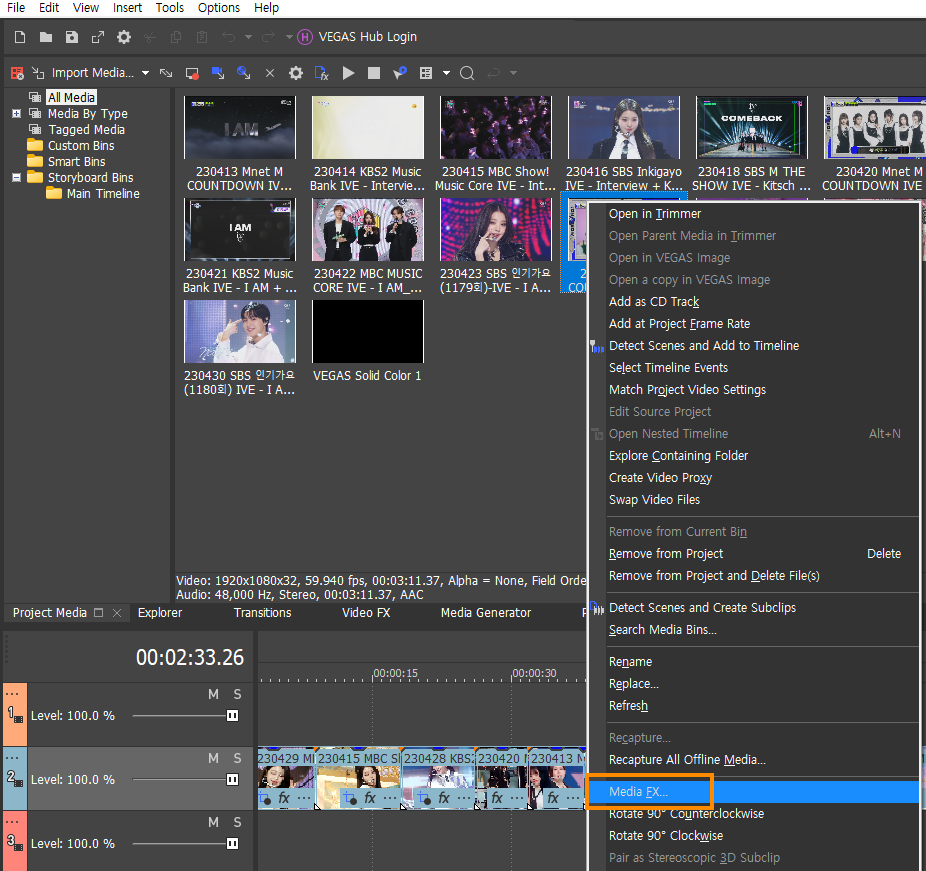Expand the Media By Type tree node

[x=17, y=113]
